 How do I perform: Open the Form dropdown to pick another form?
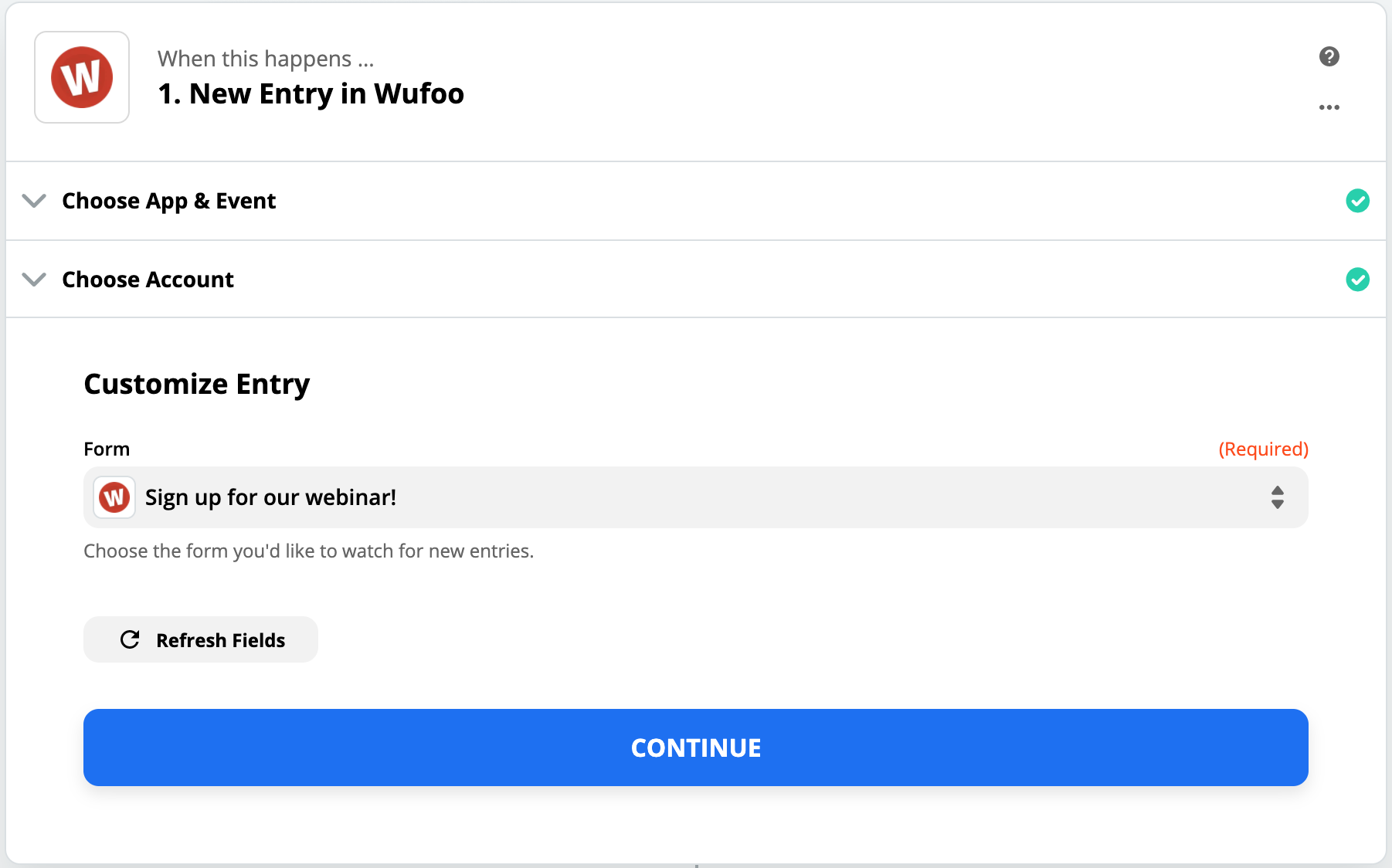coord(695,497)
